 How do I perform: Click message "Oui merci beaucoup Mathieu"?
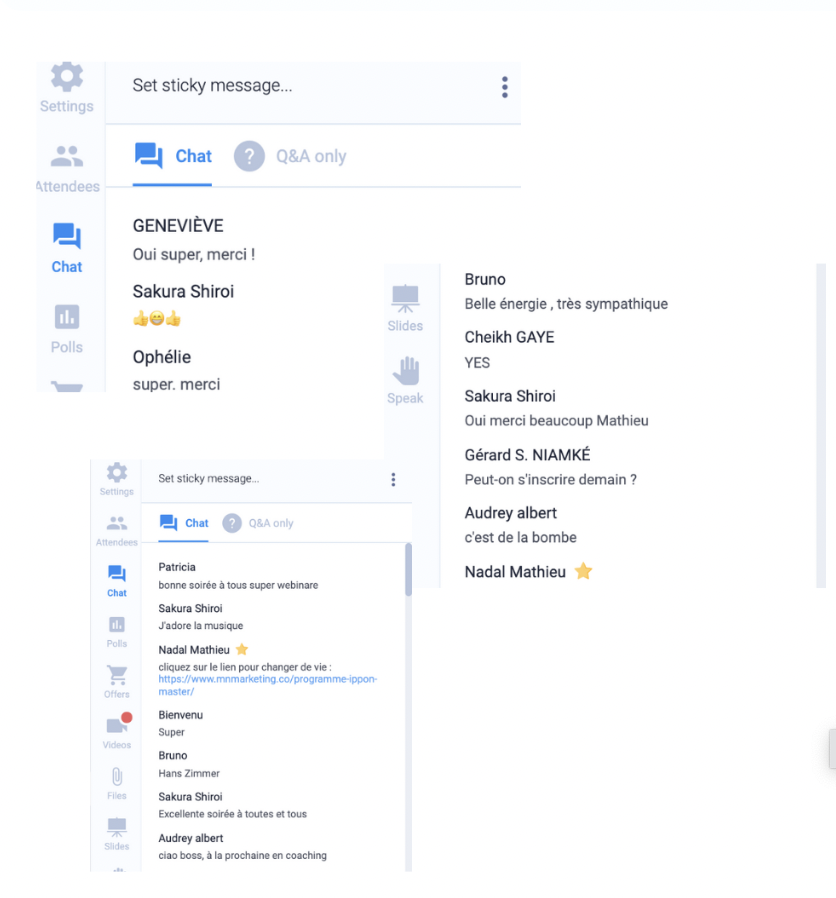pos(557,421)
